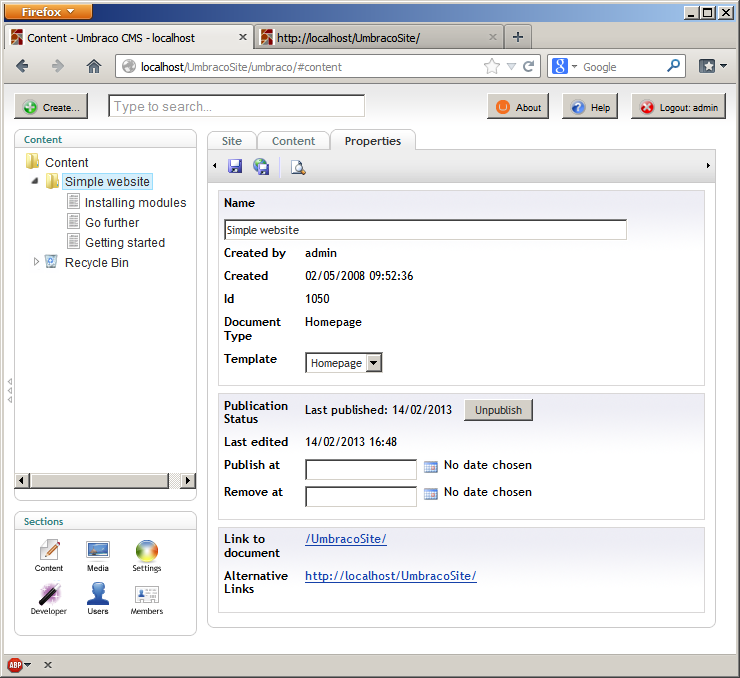740x678 pixels.
Task: Open the Users section icon
Action: click(x=98, y=599)
